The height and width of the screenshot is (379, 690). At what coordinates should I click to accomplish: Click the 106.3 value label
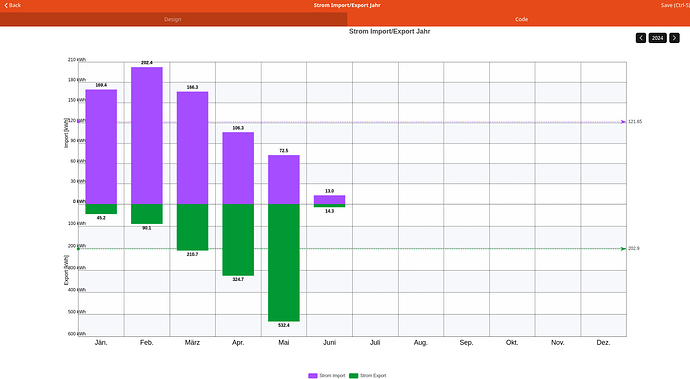click(238, 128)
